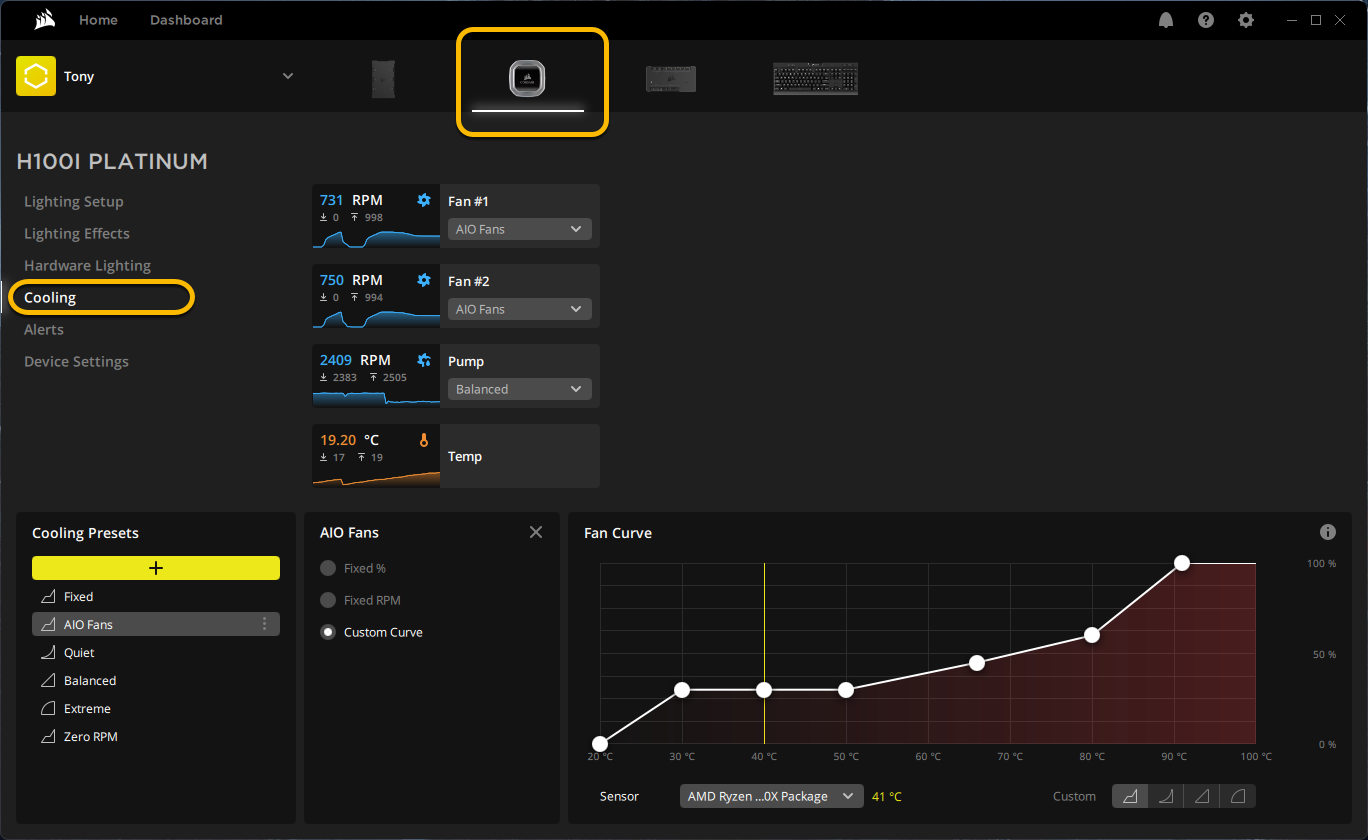Screen dimensions: 1368x840
Task: Select the AIO Fans cooling preset
Action: pos(156,624)
